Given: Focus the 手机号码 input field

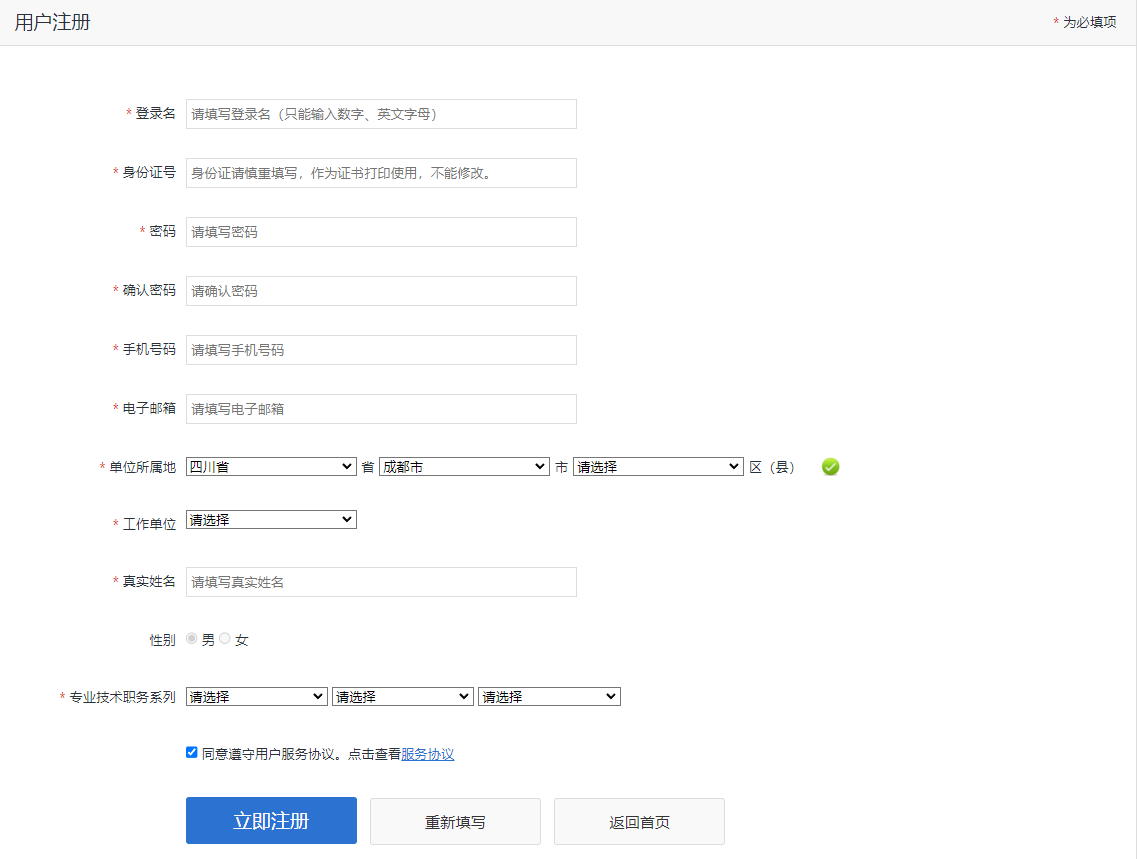Looking at the screenshot, I should pos(381,350).
